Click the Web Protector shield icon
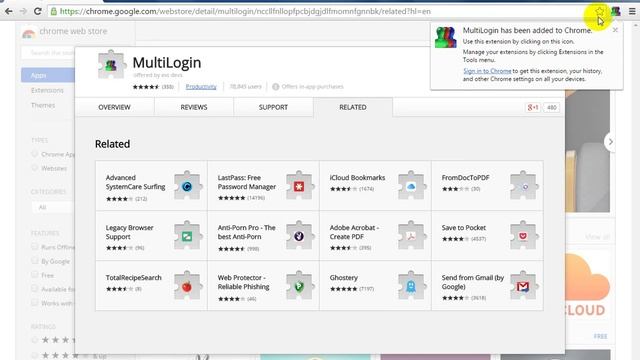640x360 pixels. click(300, 285)
